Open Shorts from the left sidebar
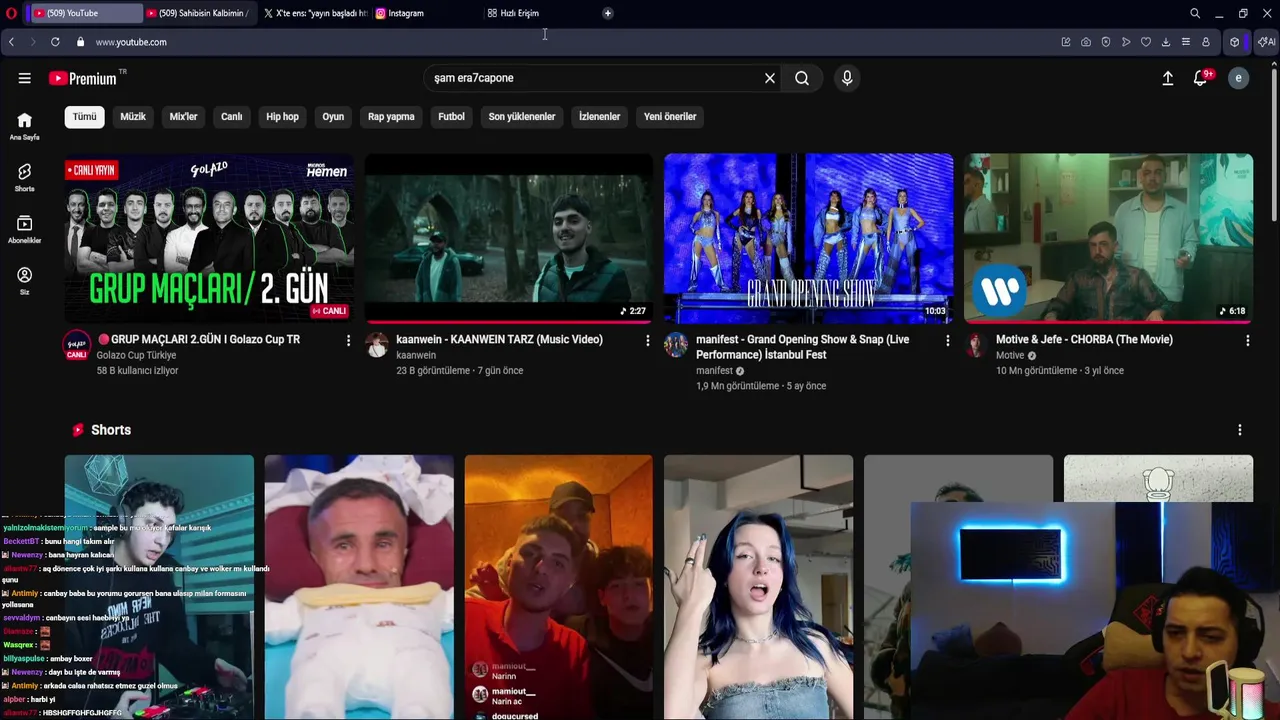1280x720 pixels. pyautogui.click(x=25, y=178)
